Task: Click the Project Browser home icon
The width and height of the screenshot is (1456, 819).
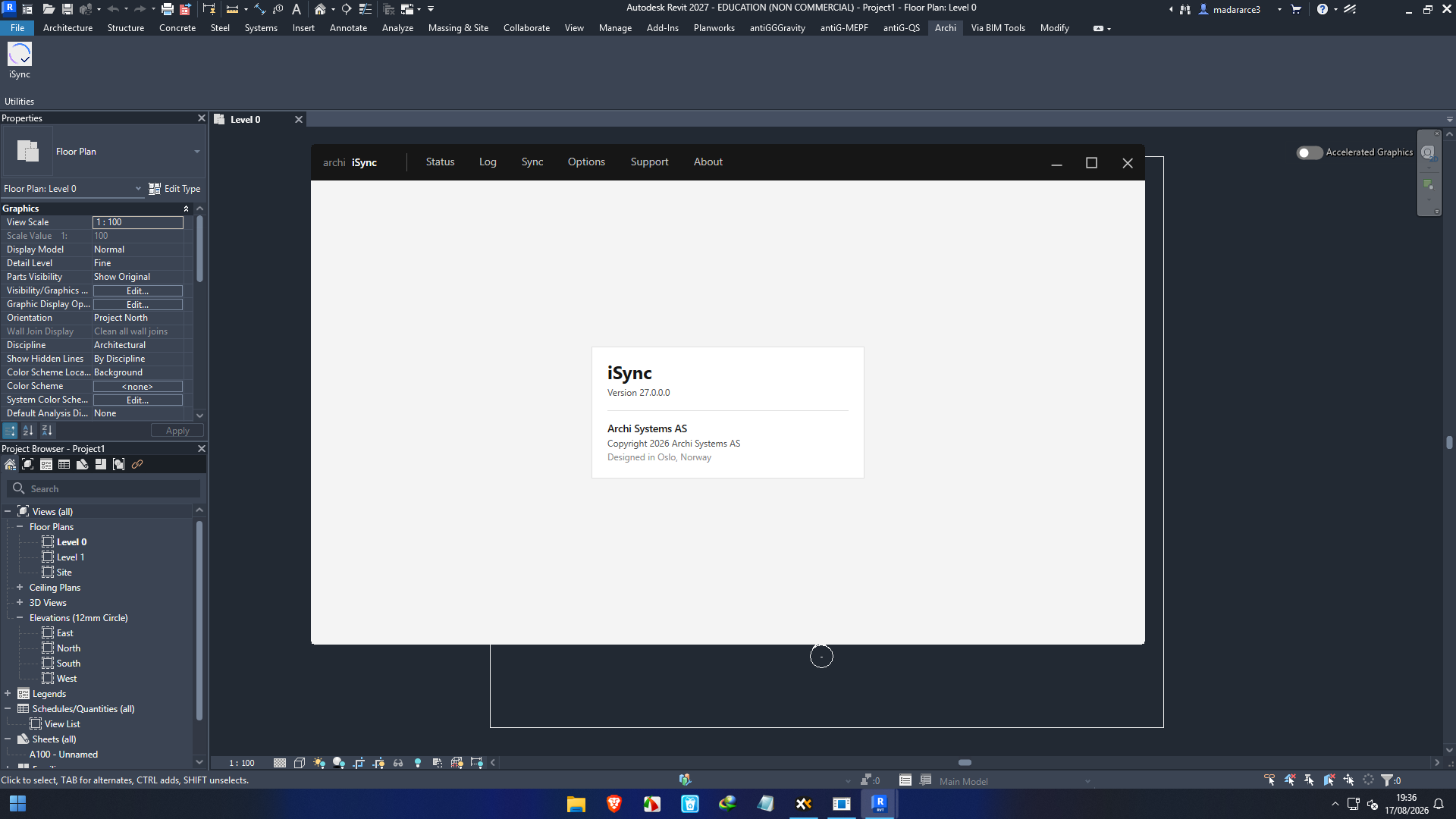Action: pyautogui.click(x=10, y=464)
